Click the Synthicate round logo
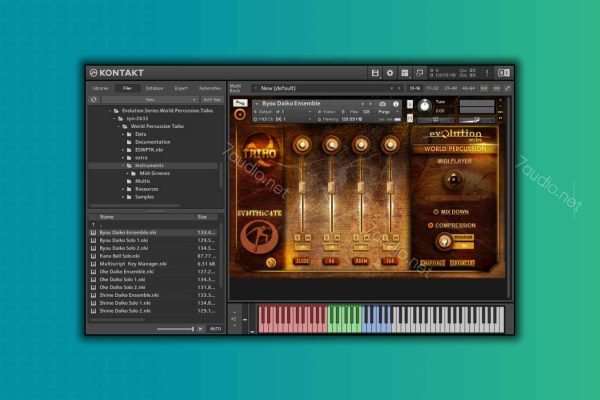 [259, 237]
